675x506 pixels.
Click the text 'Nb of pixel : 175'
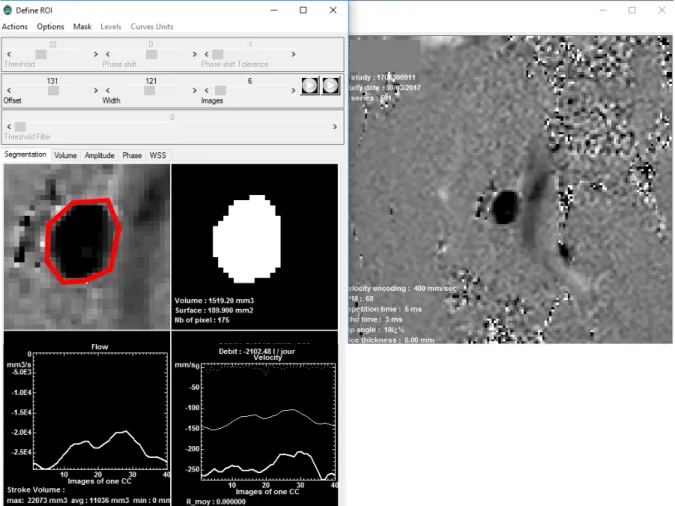202,320
